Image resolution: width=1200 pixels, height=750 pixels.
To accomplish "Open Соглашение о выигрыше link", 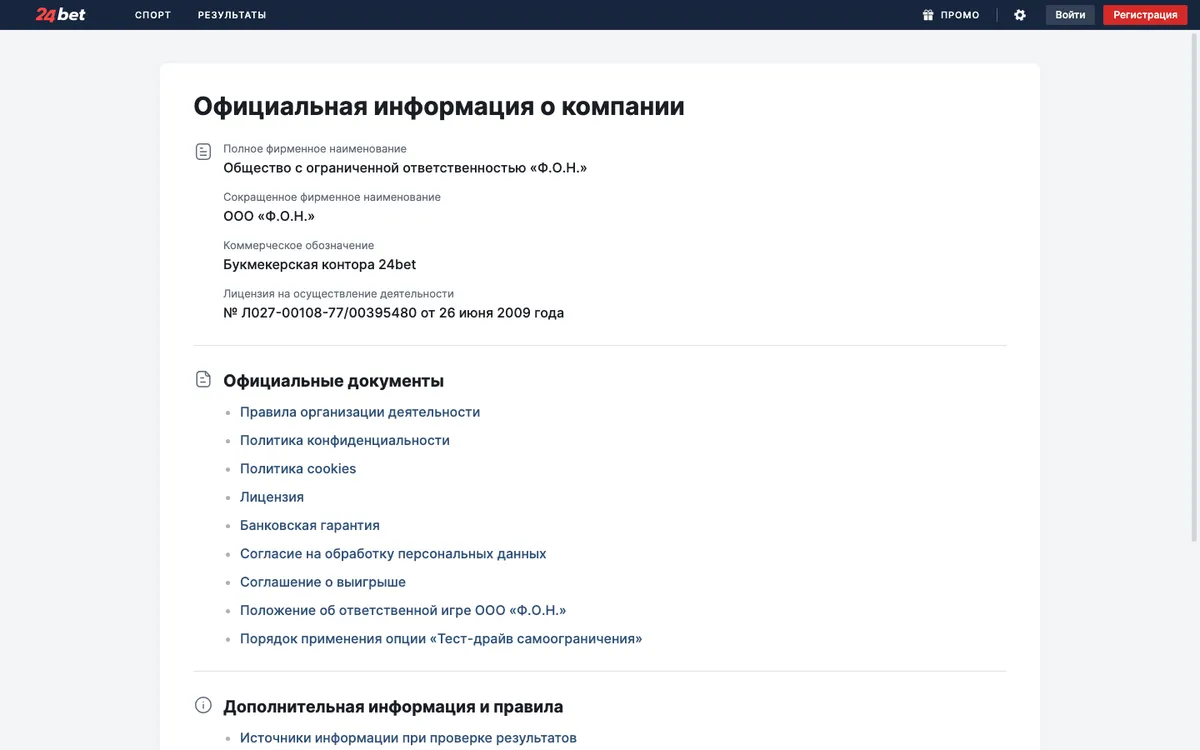I will 323,582.
